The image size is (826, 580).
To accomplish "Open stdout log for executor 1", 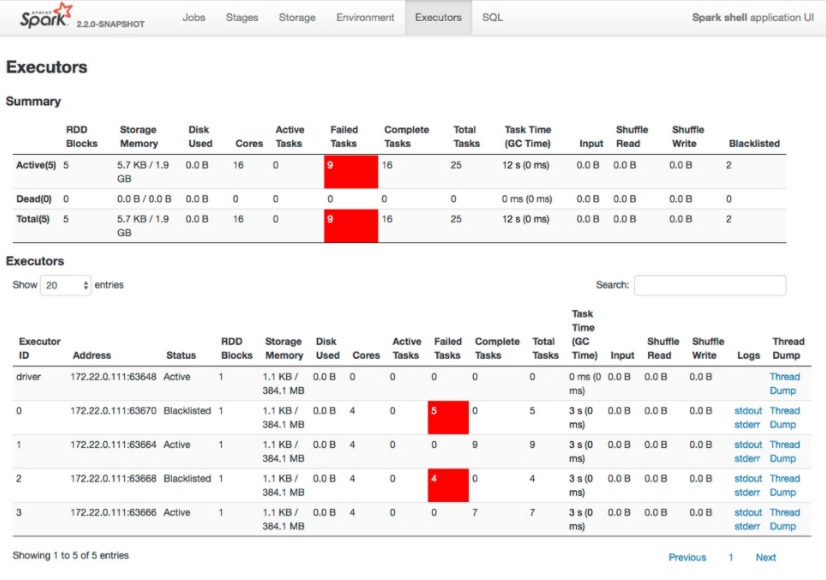I will tap(748, 445).
